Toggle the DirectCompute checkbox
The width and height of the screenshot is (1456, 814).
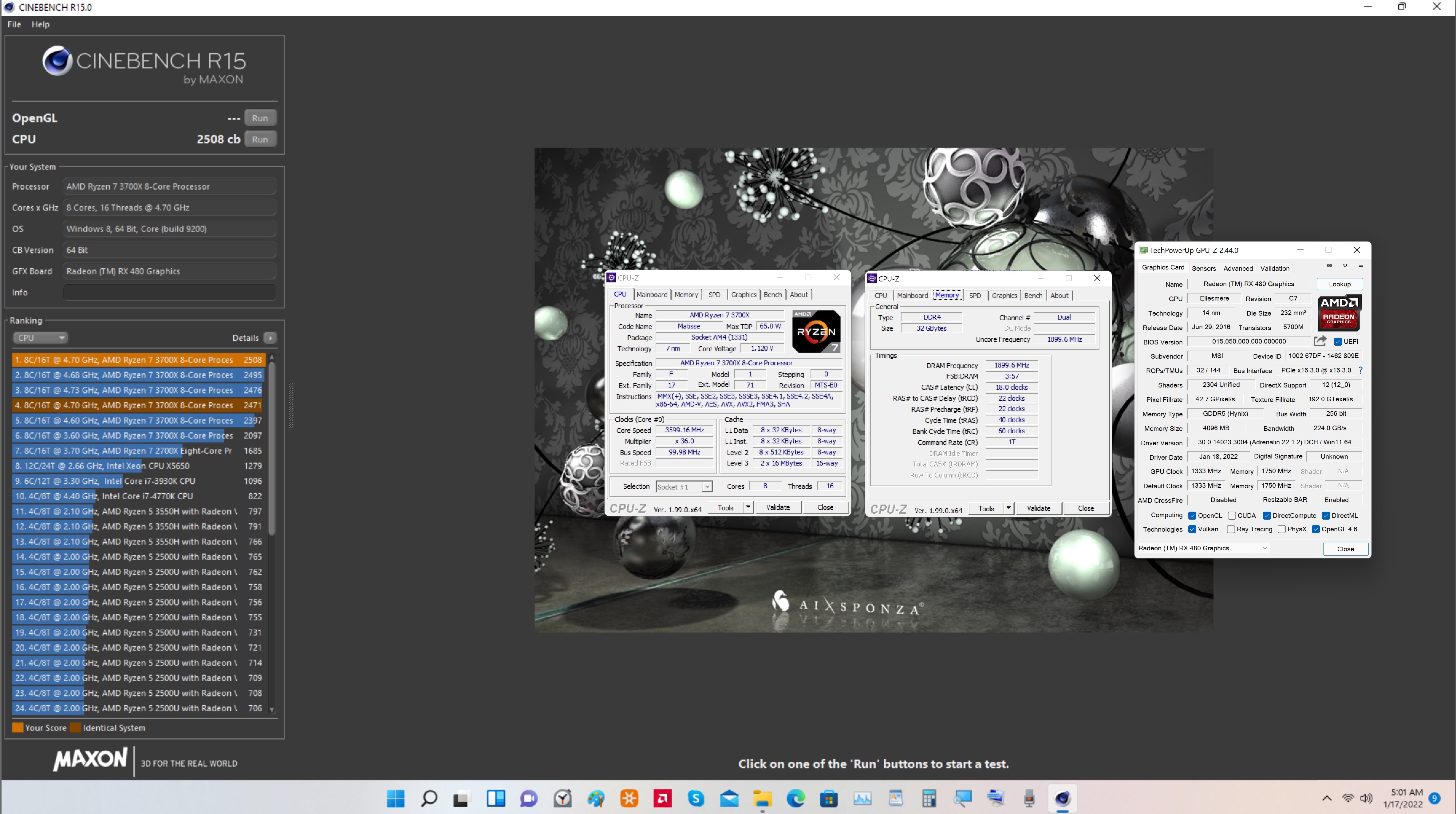1267,516
